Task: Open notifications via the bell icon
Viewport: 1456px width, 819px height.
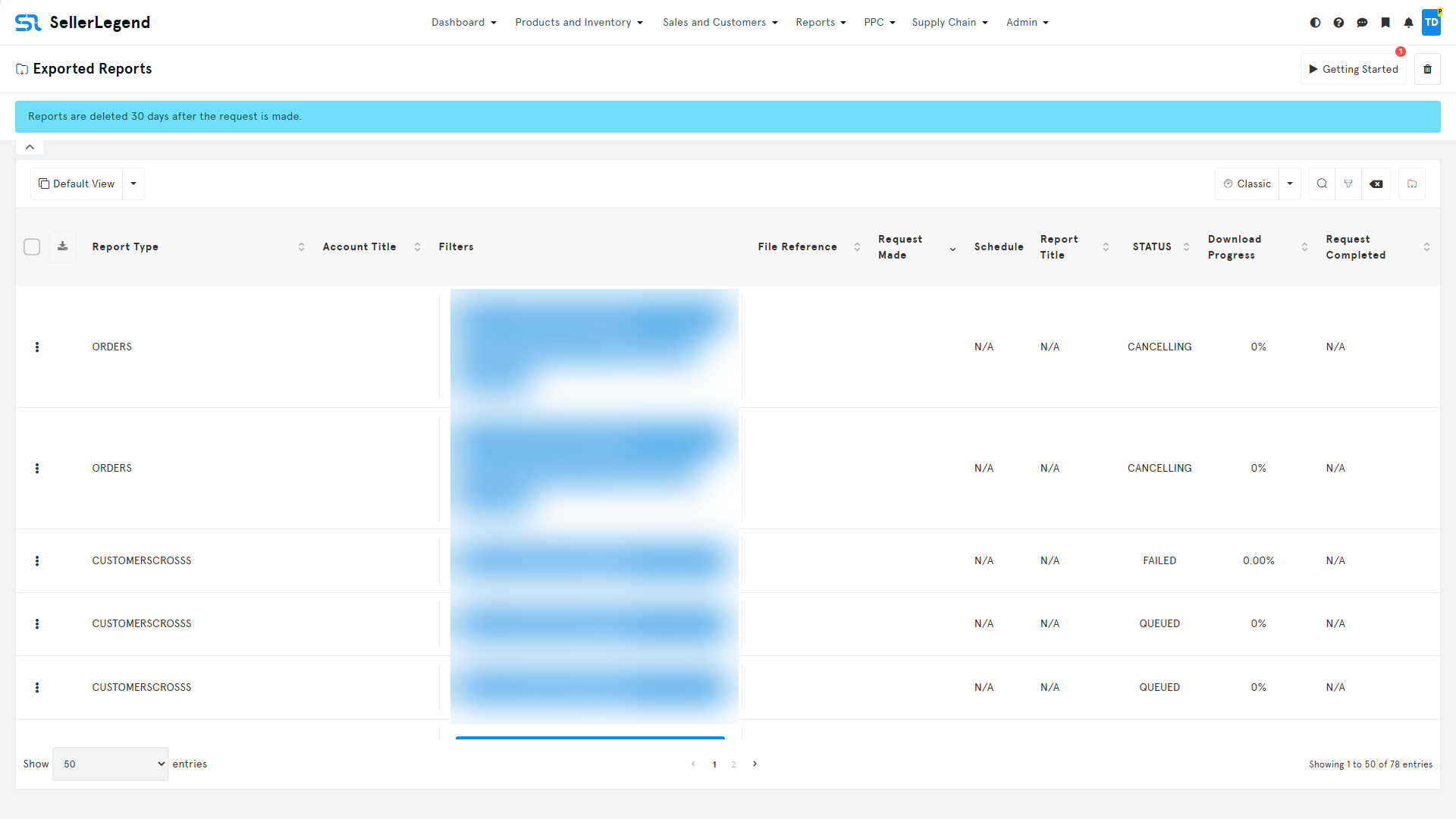Action: (1409, 23)
